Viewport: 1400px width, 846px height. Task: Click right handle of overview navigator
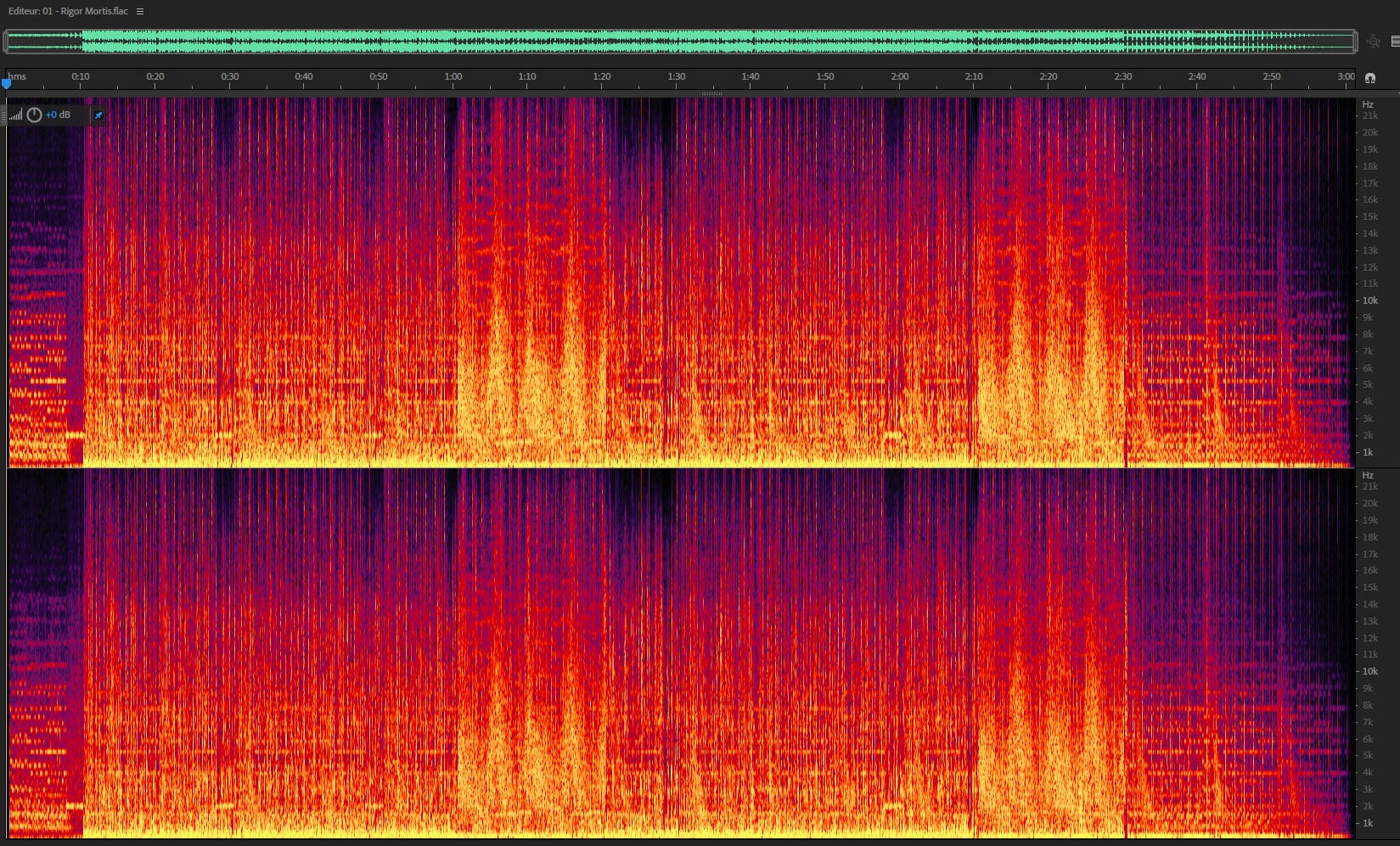point(1356,42)
